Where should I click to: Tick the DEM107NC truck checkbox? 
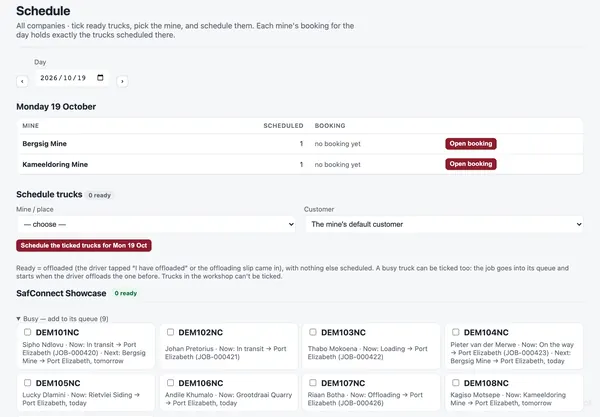(x=313, y=383)
